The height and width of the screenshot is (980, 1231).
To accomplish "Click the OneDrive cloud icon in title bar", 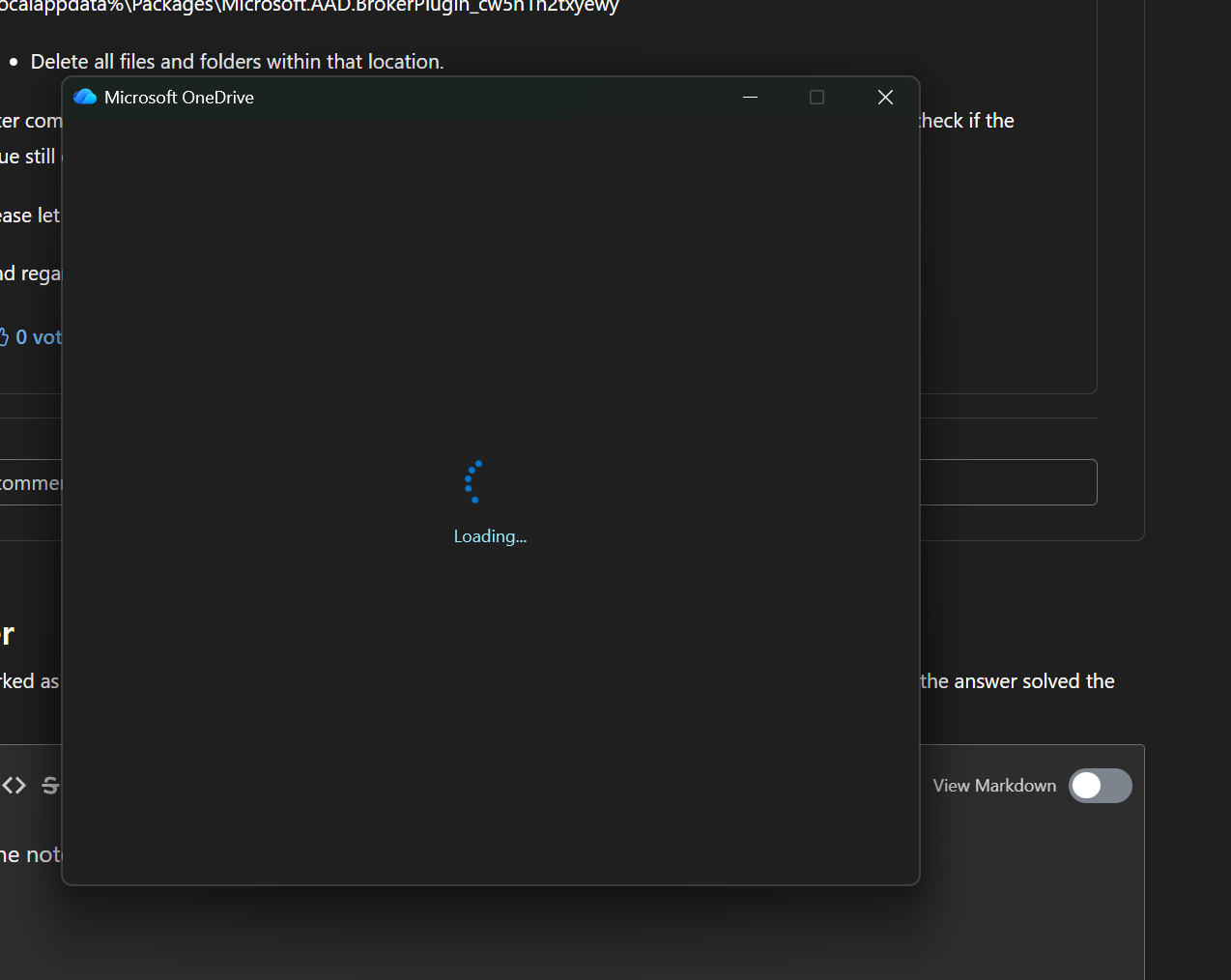I will pyautogui.click(x=85, y=97).
